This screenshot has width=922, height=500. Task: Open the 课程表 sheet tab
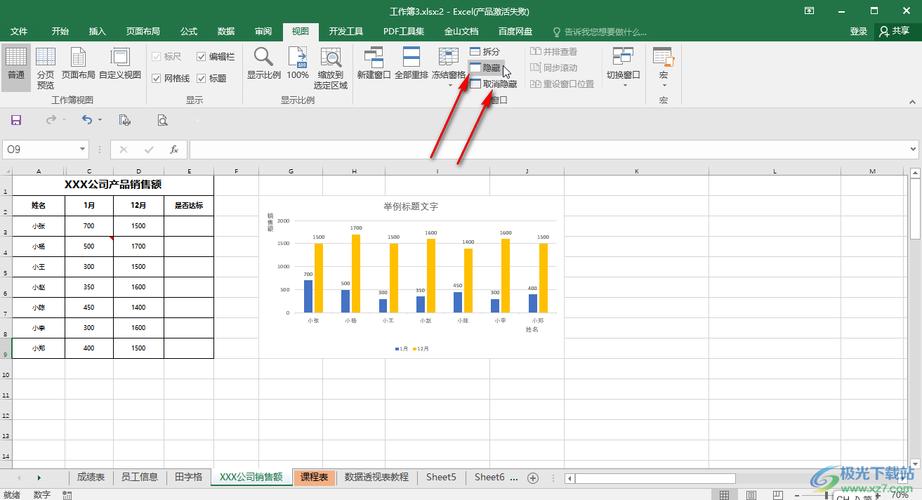click(314, 477)
